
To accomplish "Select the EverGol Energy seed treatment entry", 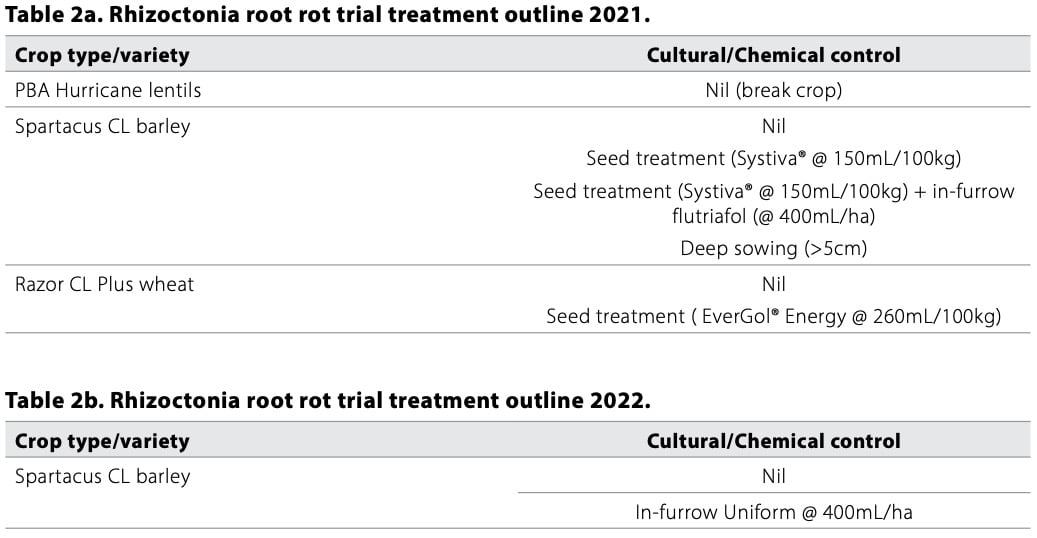I will 773,316.
